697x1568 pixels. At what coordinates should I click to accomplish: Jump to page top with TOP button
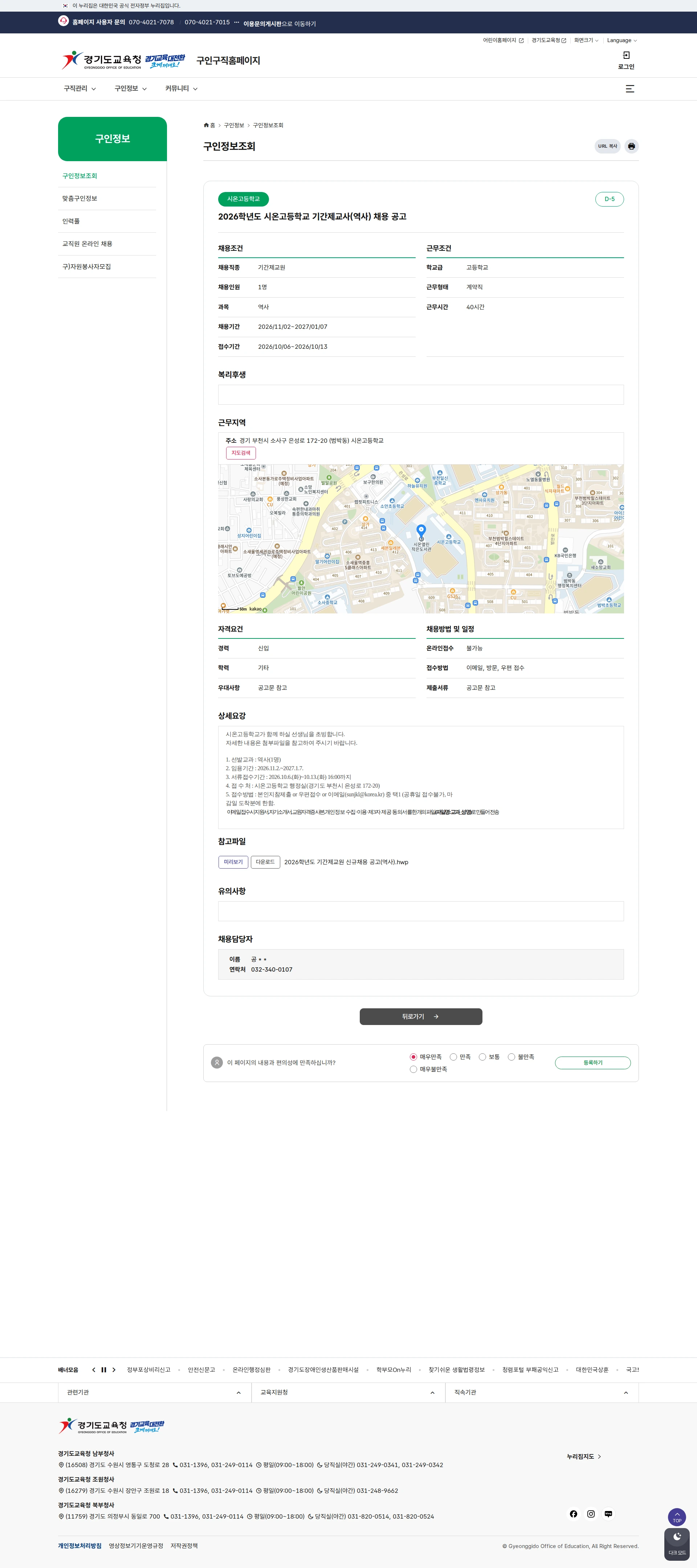(677, 1517)
